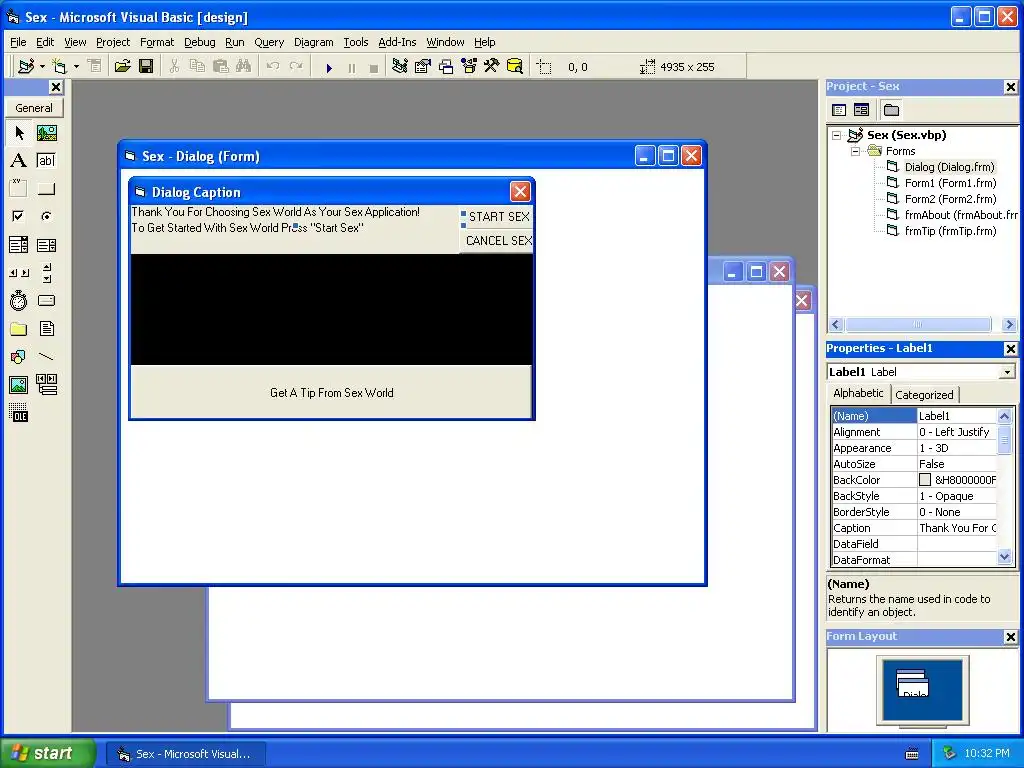1024x768 pixels.
Task: Click the Get A Tip button
Action: (331, 392)
